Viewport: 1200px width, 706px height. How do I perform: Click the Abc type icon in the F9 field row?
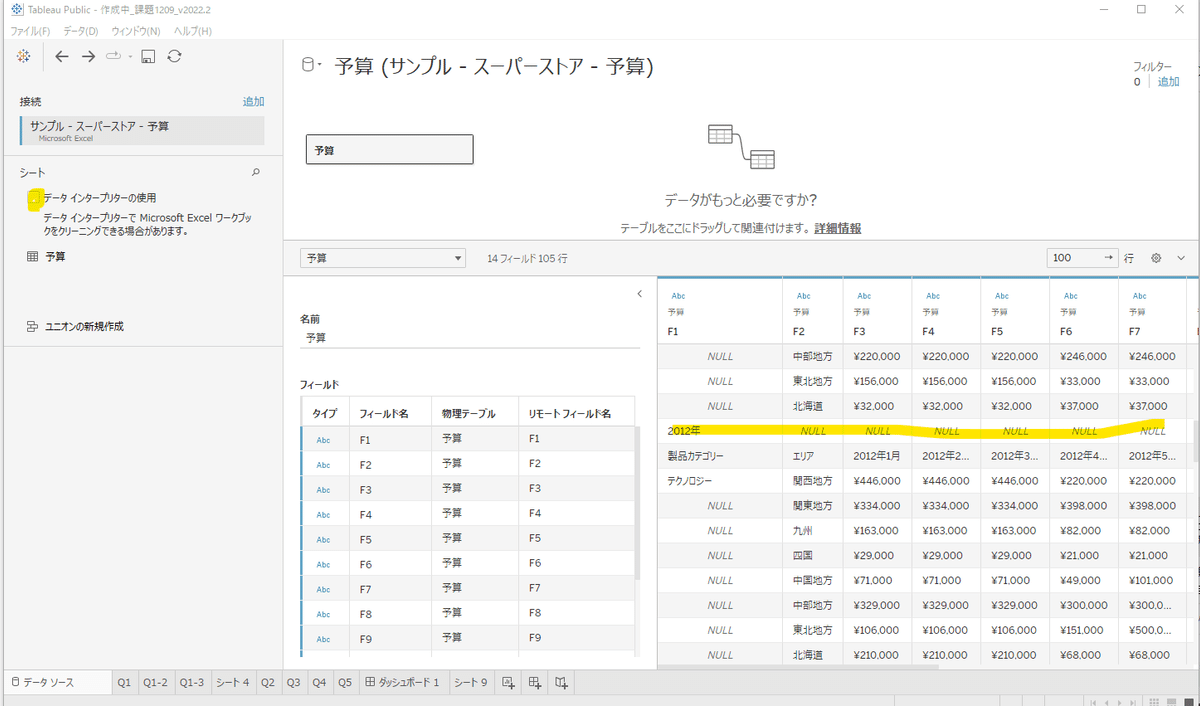tap(323, 639)
